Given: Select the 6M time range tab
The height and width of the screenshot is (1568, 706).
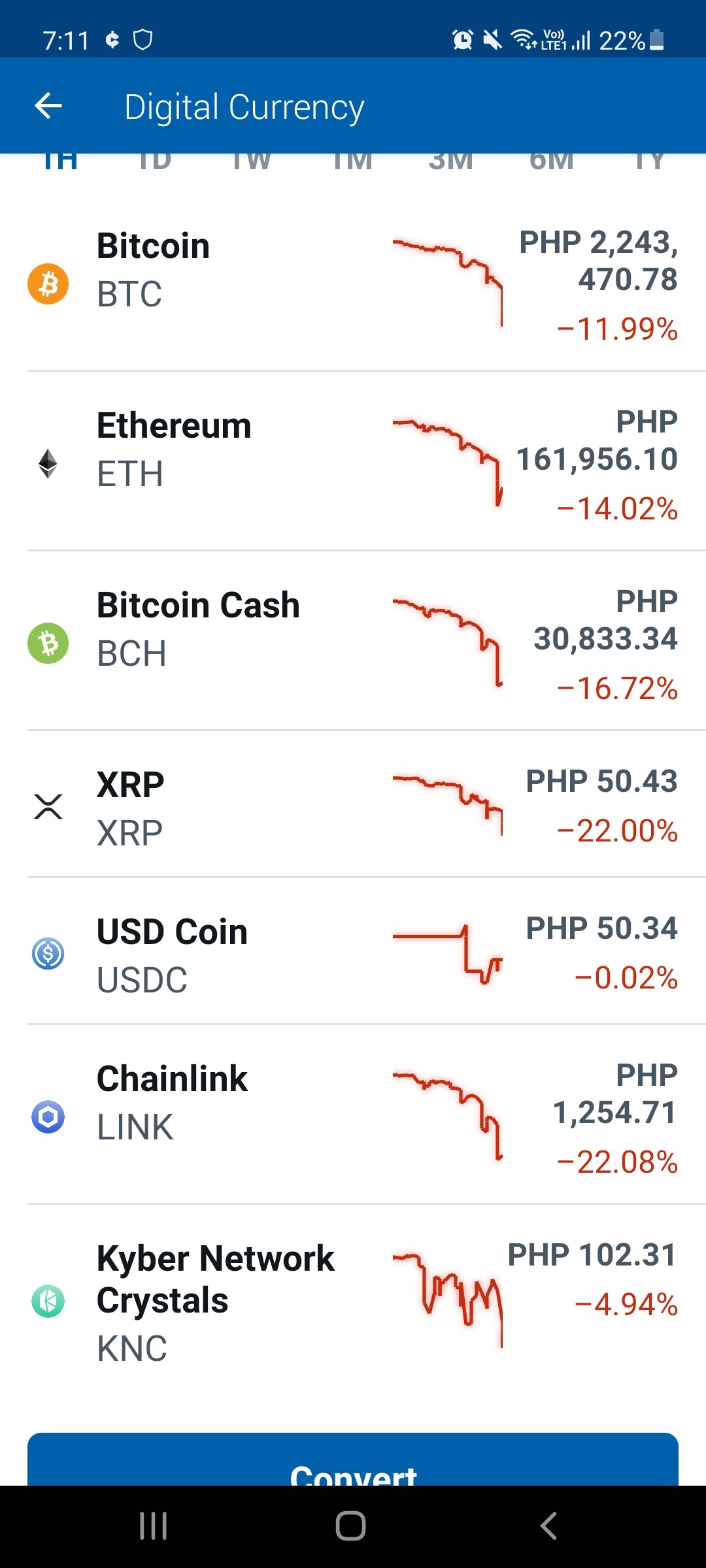Looking at the screenshot, I should [552, 161].
